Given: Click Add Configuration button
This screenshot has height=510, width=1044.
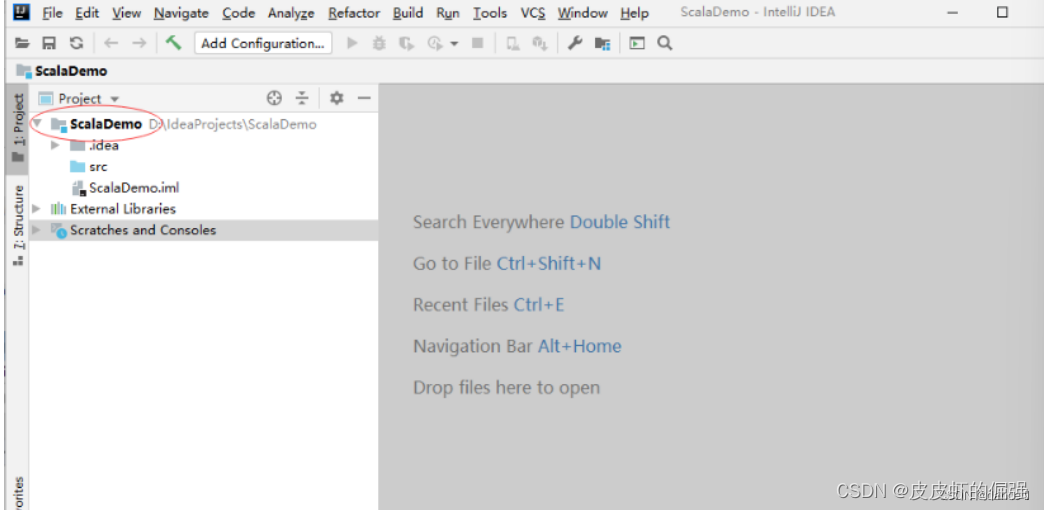Looking at the screenshot, I should (263, 43).
